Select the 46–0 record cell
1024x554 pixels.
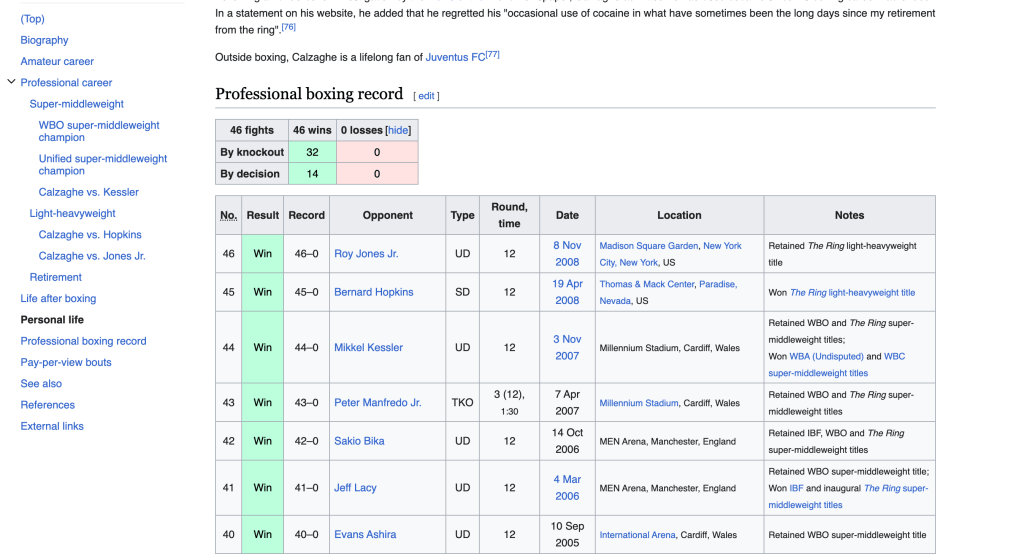(x=306, y=253)
